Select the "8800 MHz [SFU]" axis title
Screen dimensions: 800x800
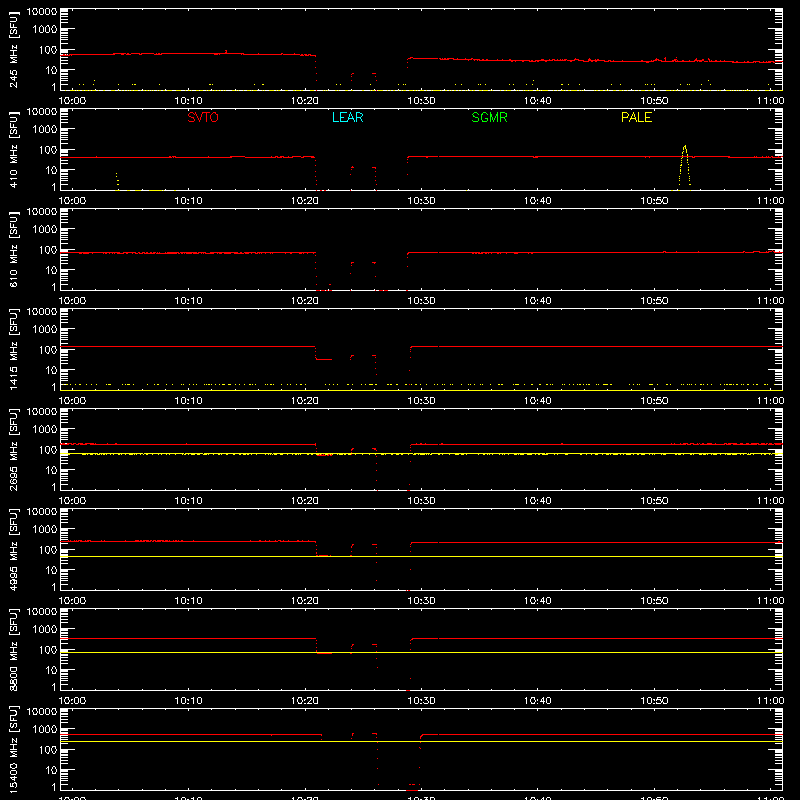14,649
